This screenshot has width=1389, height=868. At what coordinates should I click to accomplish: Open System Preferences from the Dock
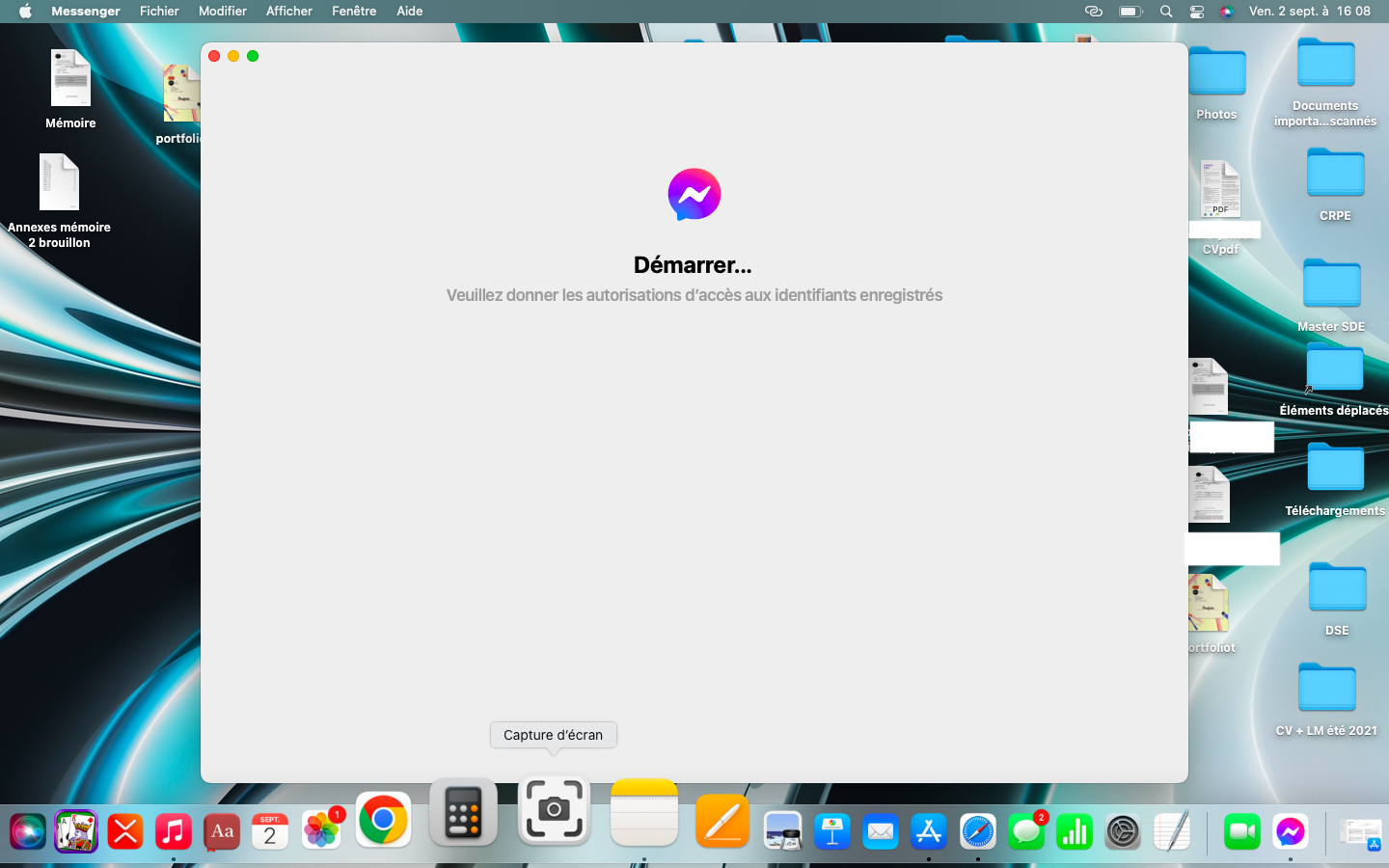pyautogui.click(x=1123, y=831)
